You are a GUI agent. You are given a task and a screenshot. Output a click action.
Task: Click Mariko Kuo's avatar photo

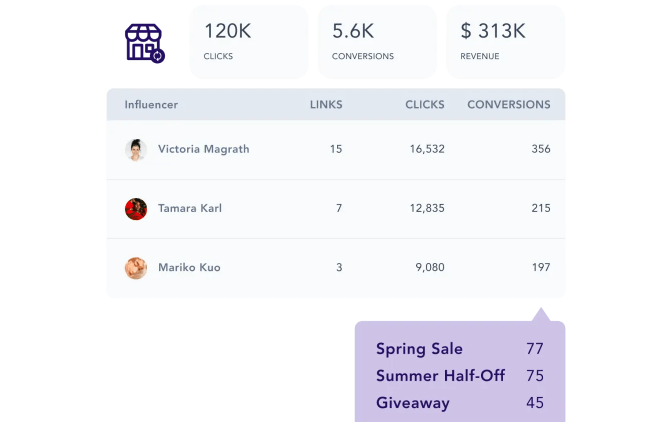pos(136,268)
